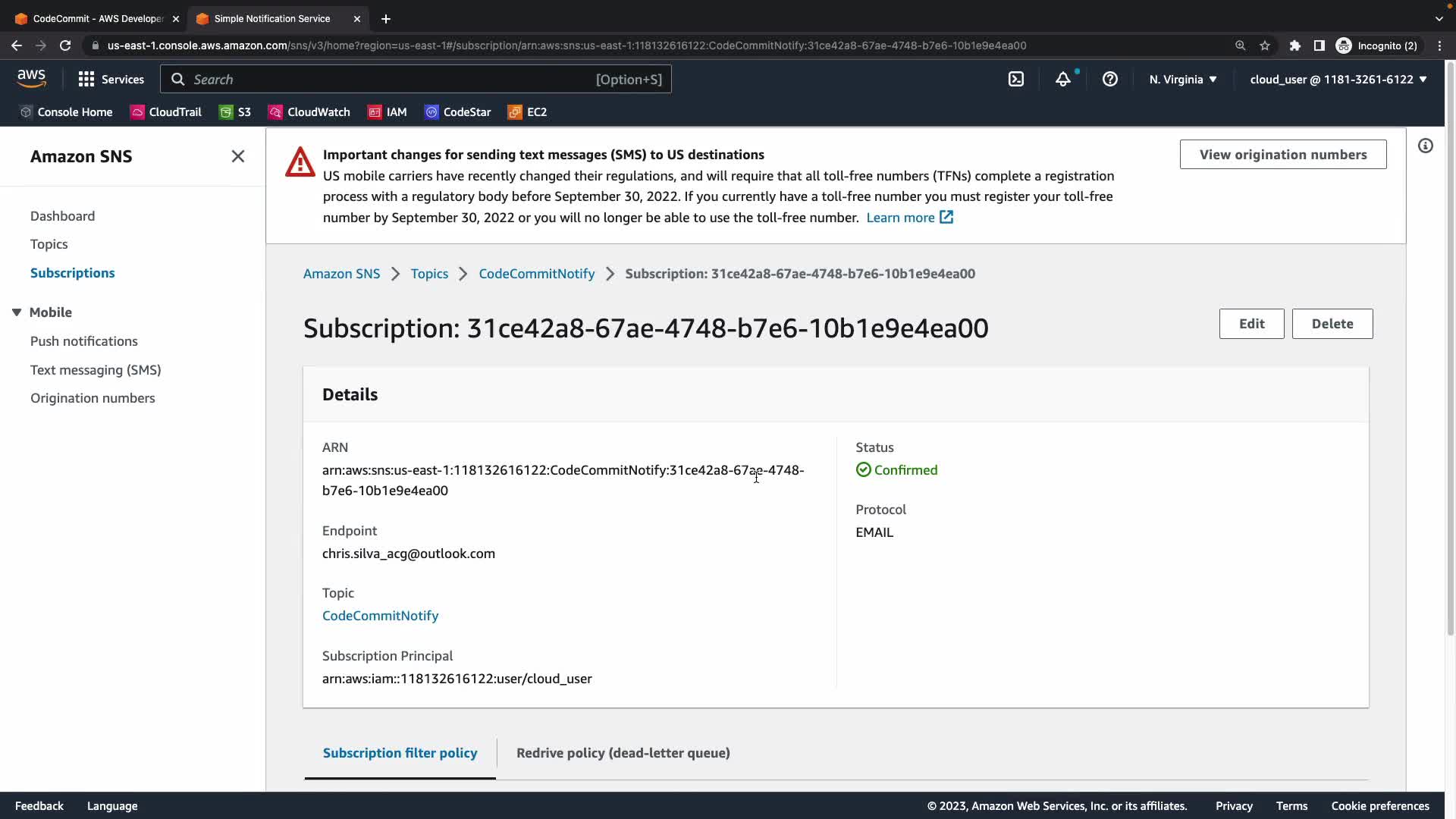
Task: Click the info panel icon at right
Action: (x=1426, y=146)
